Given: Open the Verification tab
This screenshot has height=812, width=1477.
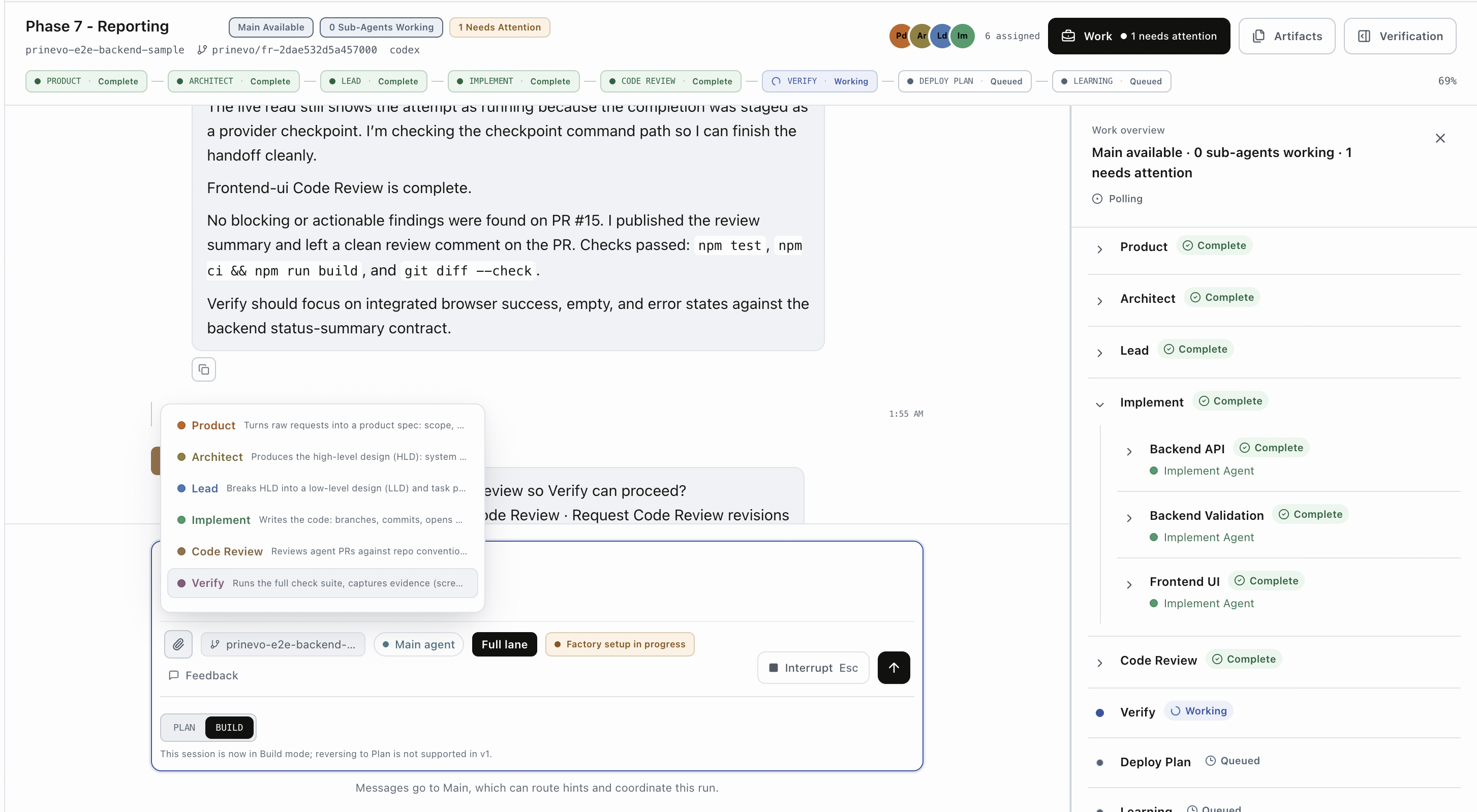Looking at the screenshot, I should (x=1400, y=36).
